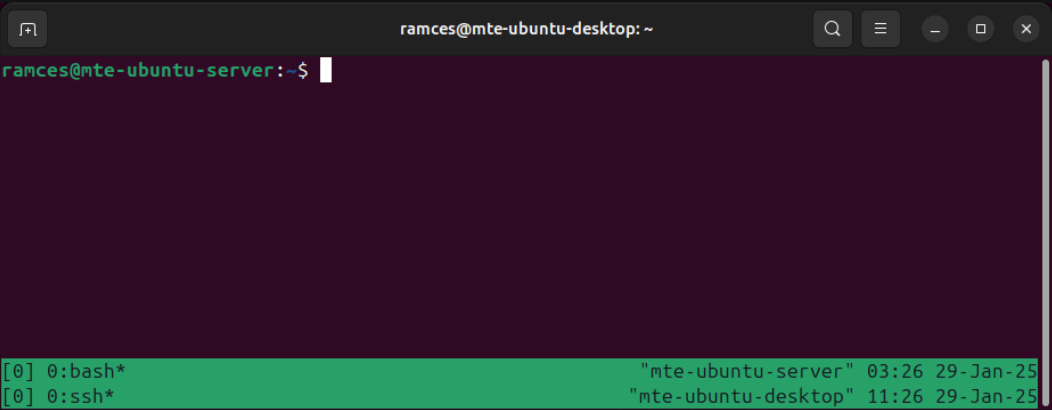Open the terminal search tool
Viewport: 1052px width, 410px height.
(833, 29)
